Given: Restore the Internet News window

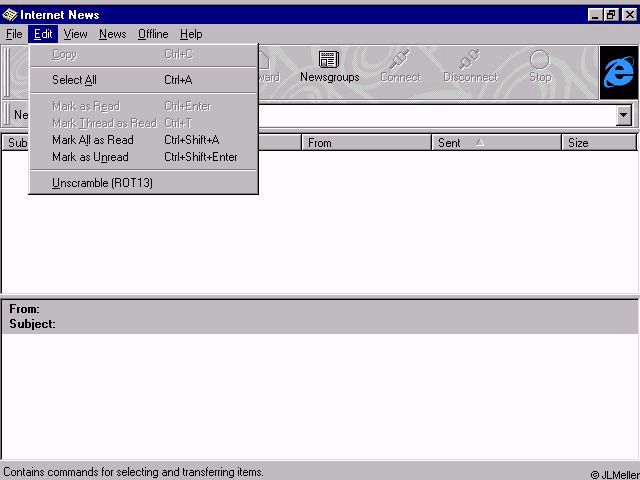Looking at the screenshot, I should coord(611,15).
